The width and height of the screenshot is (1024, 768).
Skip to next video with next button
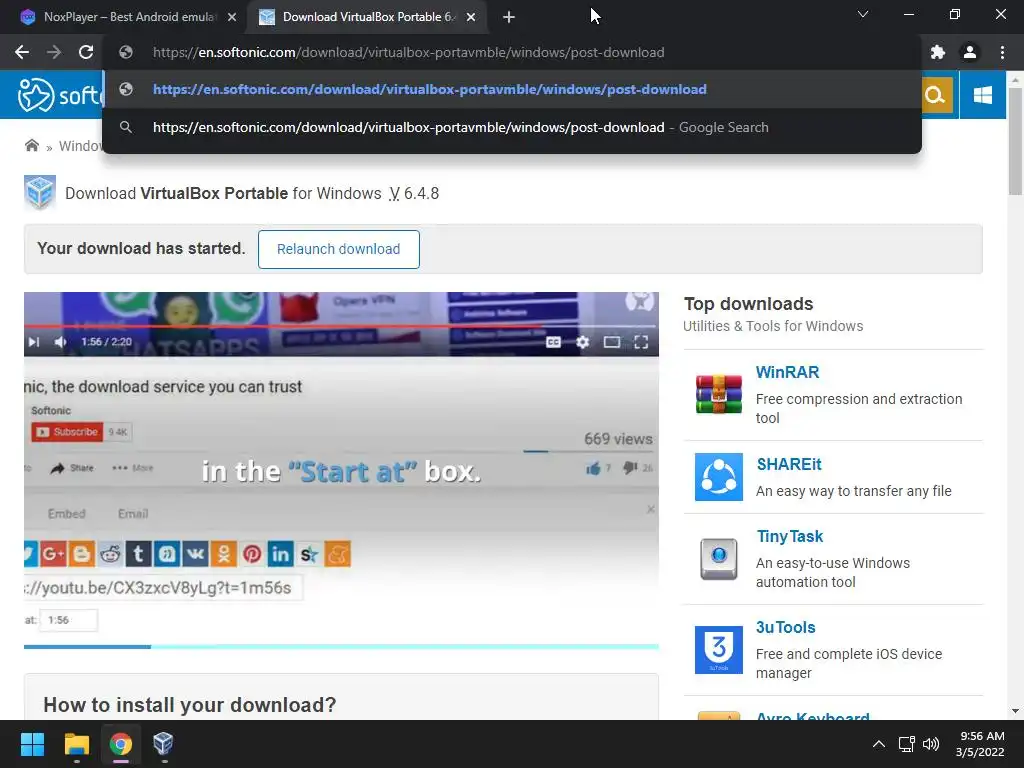[x=34, y=342]
